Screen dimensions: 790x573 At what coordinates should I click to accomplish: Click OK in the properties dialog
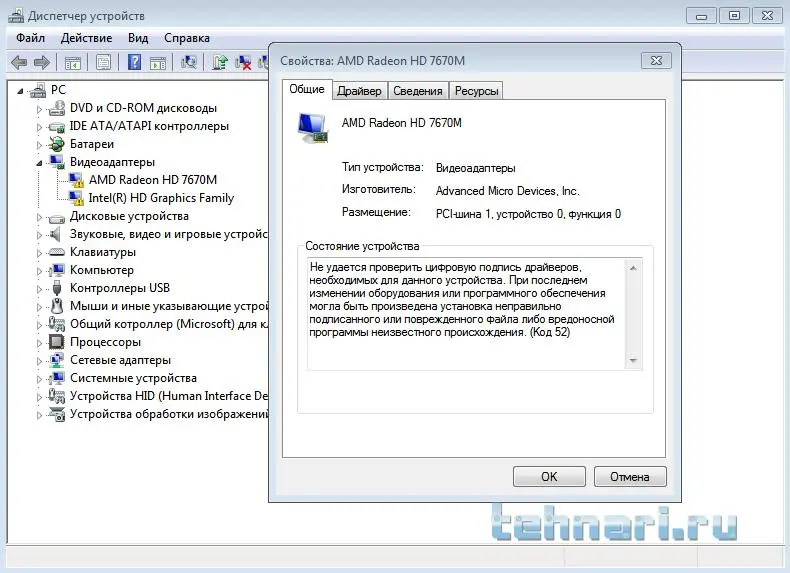click(549, 477)
